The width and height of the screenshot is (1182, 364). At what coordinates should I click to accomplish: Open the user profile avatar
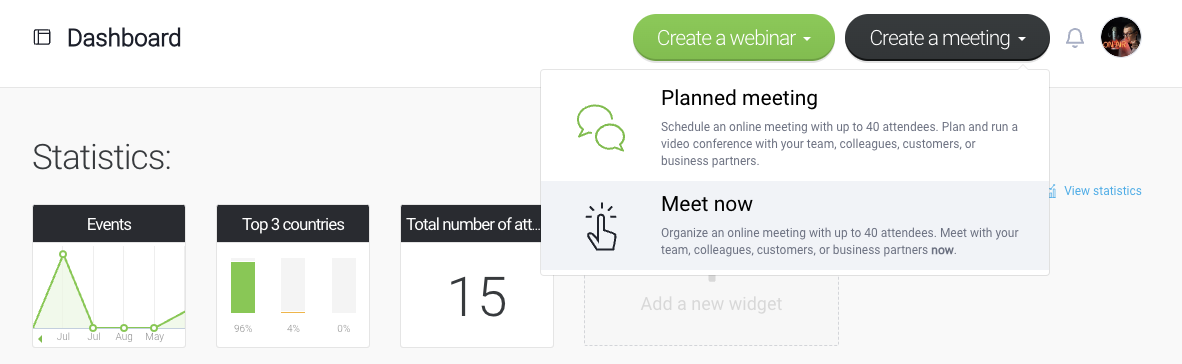(x=1120, y=38)
